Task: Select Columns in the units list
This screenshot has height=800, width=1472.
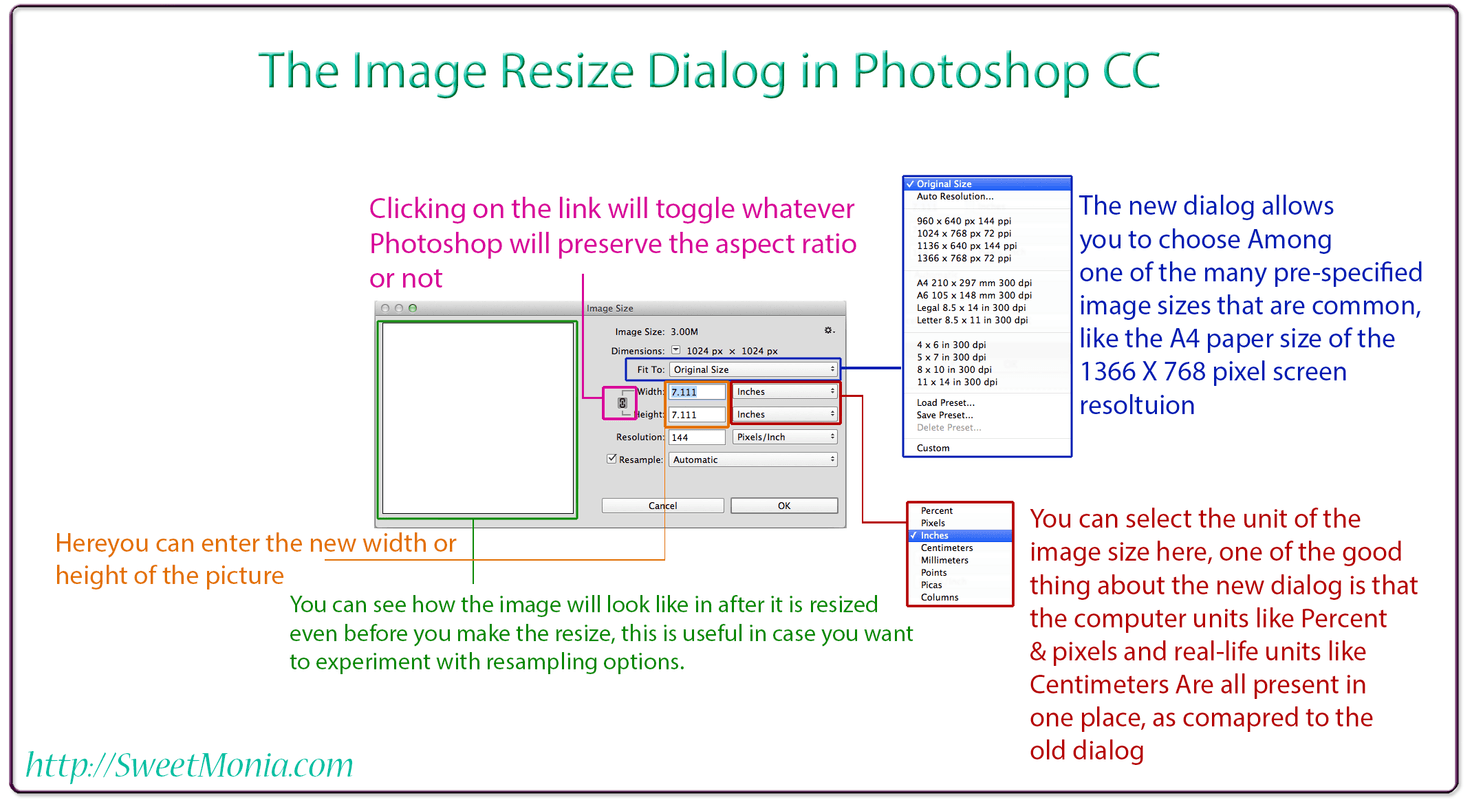Action: click(960, 597)
